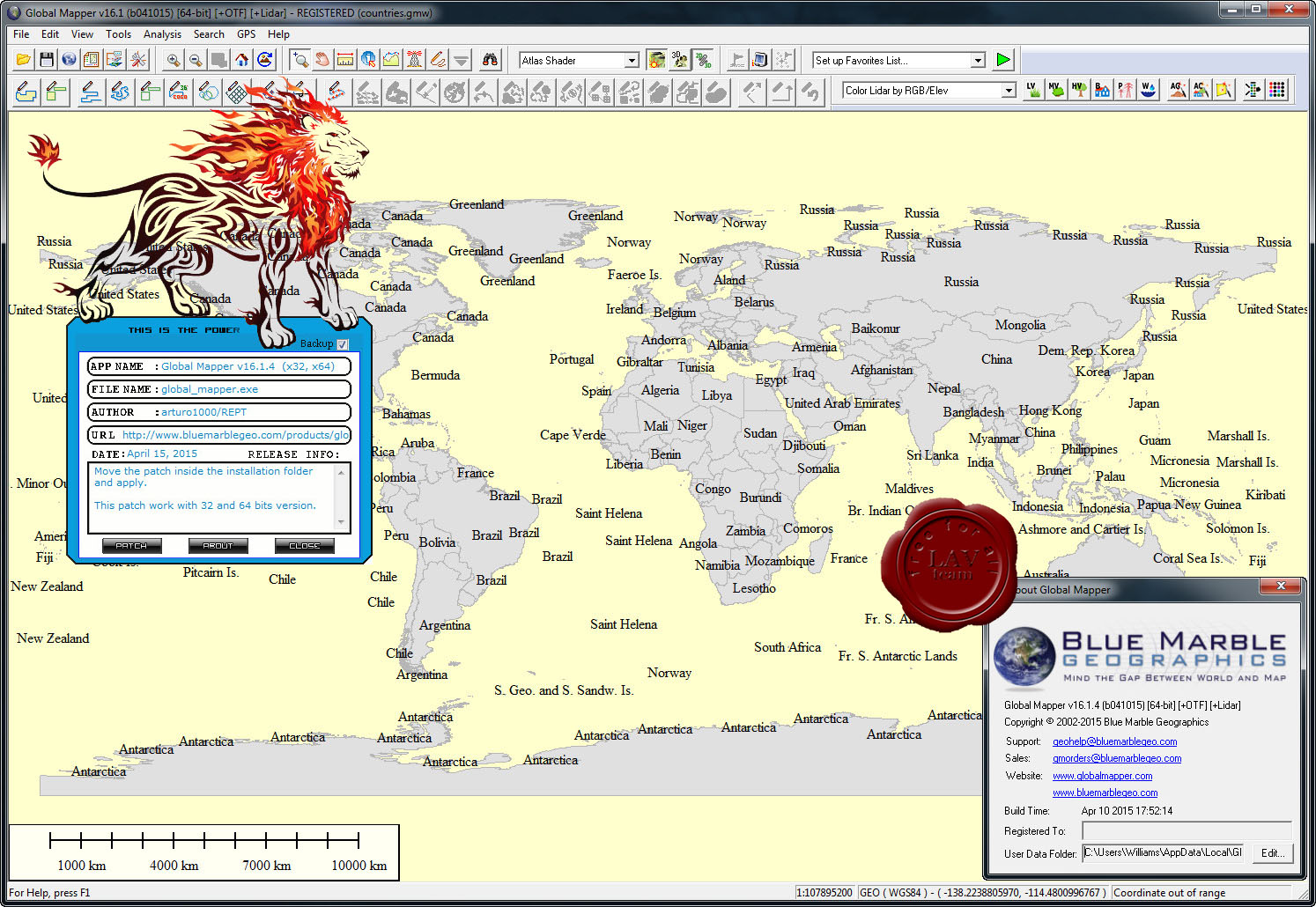The image size is (1316, 907).
Task: Click the P powerline Lidar classify icon
Action: [1125, 90]
